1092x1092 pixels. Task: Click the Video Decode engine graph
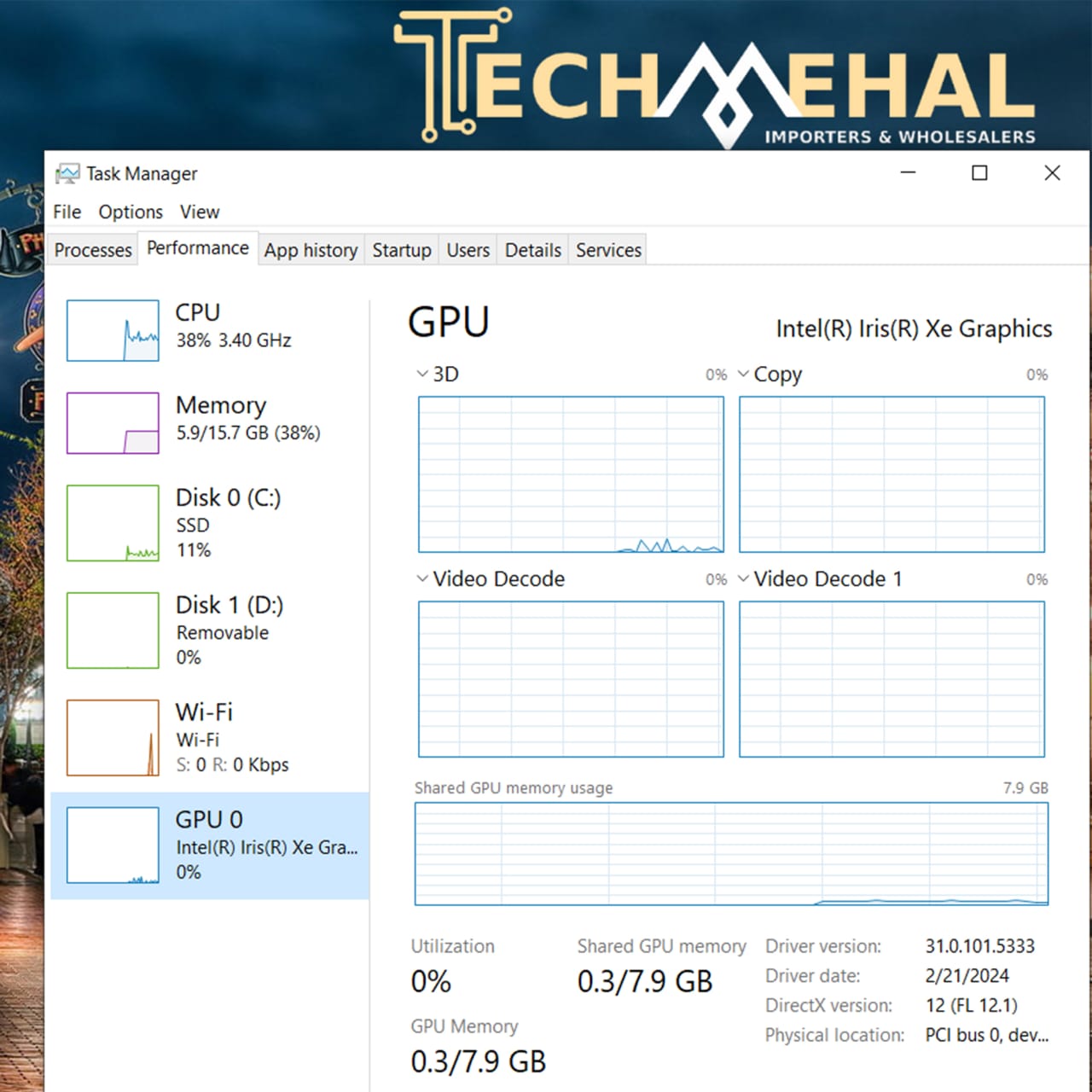tap(571, 679)
